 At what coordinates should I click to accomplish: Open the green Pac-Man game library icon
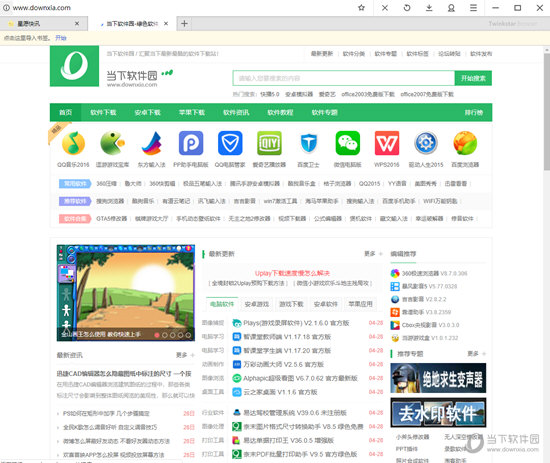pos(113,143)
